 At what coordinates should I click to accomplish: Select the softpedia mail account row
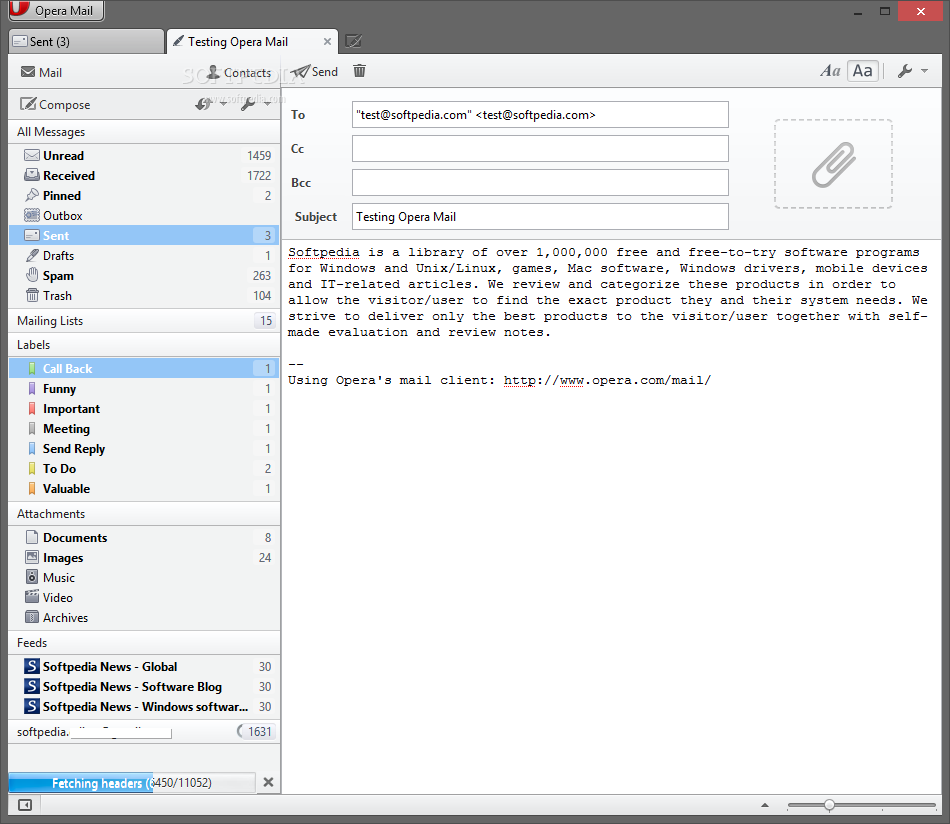click(x=144, y=732)
